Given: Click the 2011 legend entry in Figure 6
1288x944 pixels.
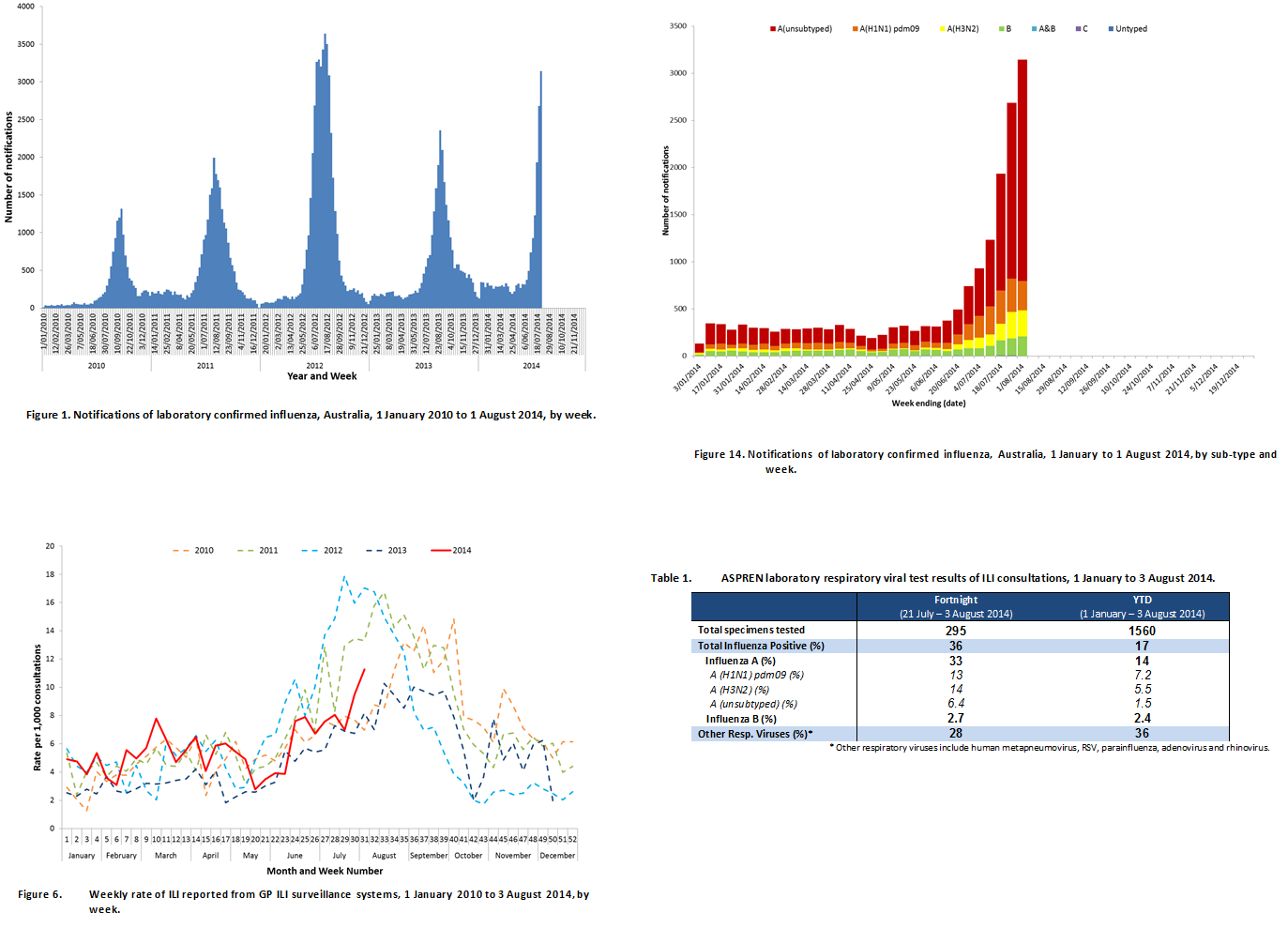Looking at the screenshot, I should 258,551.
